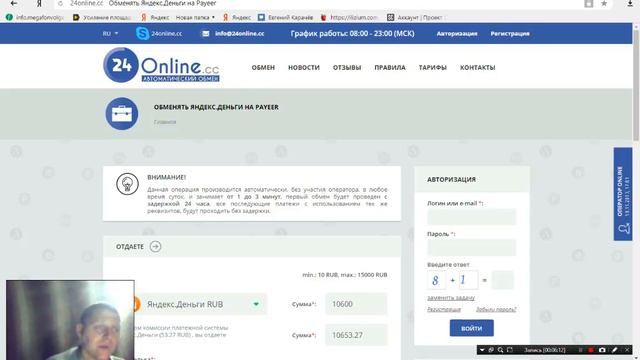Open the ОТЗЫВЫ menu item
Viewport: 640px width, 360px height.
(x=347, y=67)
